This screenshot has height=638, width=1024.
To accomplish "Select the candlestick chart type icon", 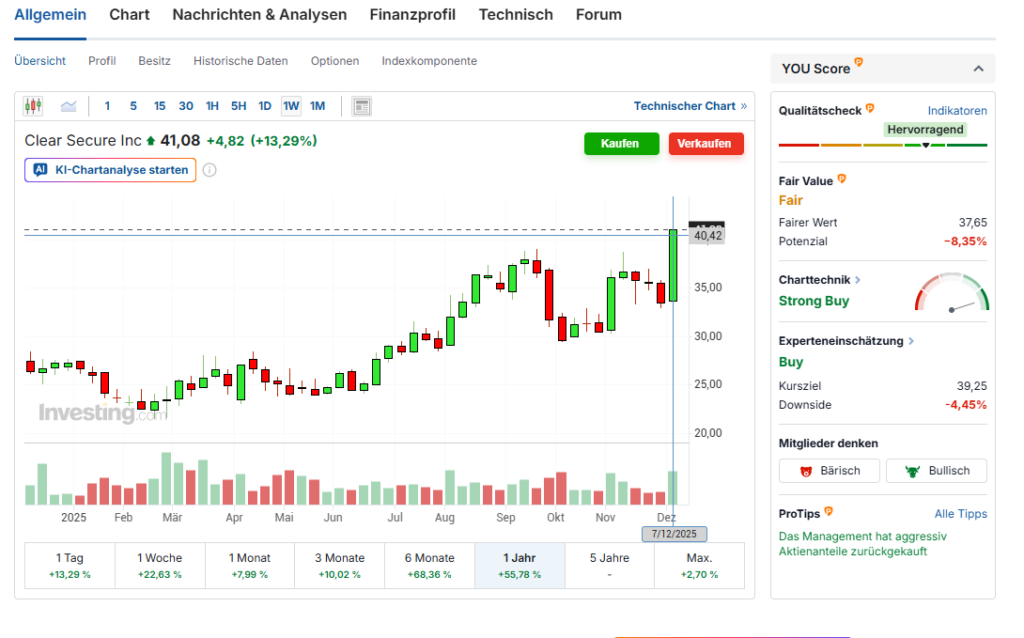I will click(33, 106).
